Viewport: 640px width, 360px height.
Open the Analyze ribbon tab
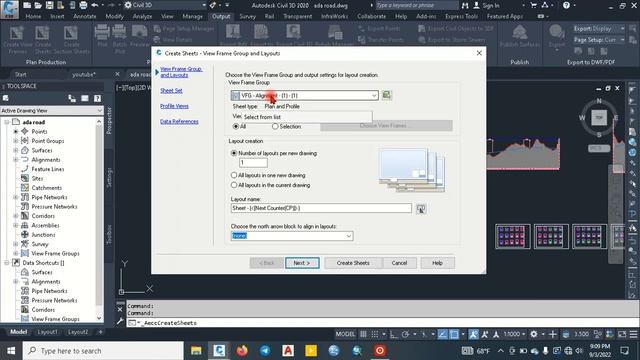pyautogui.click(x=142, y=16)
